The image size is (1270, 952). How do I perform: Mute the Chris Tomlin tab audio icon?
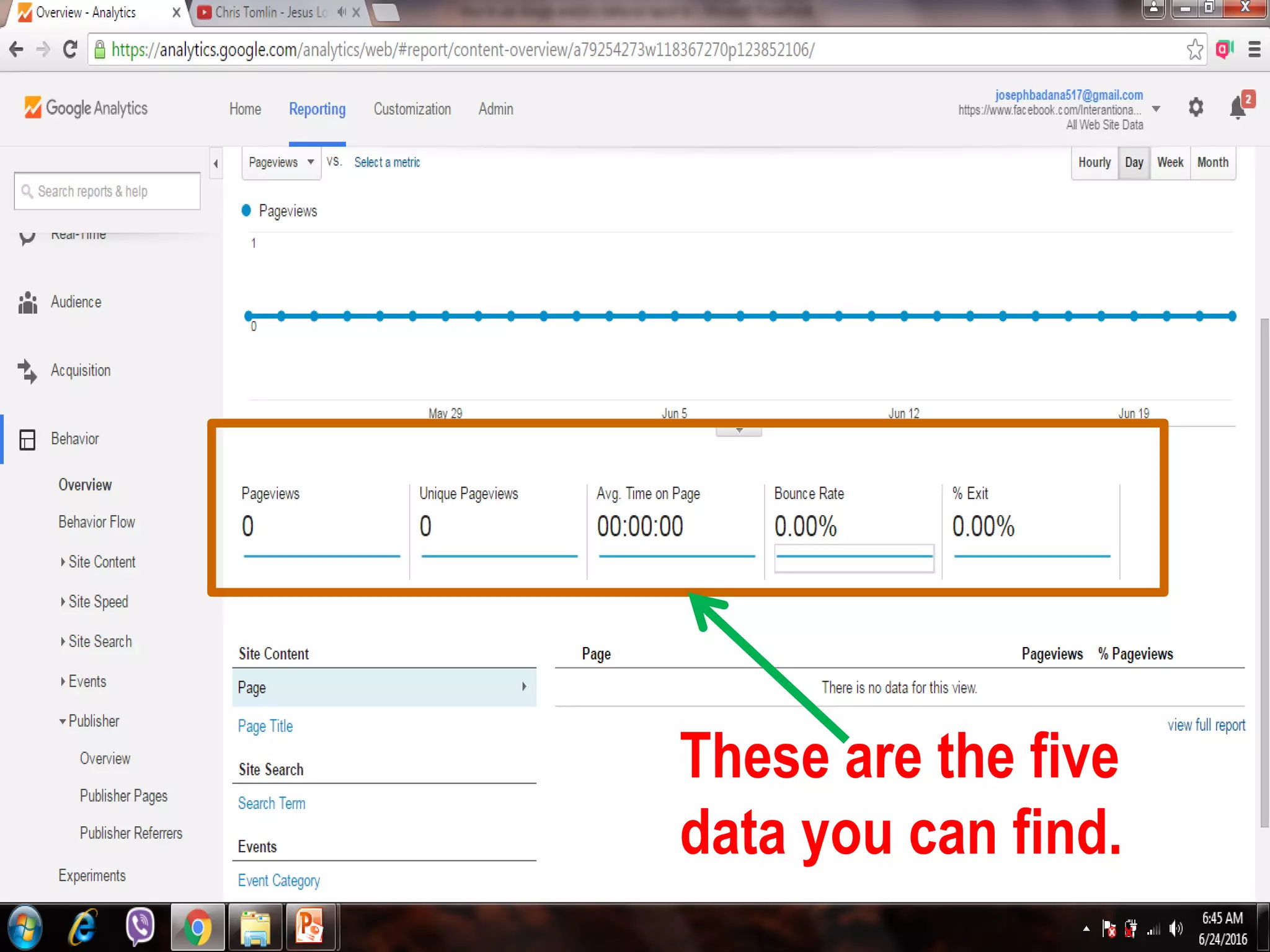341,12
